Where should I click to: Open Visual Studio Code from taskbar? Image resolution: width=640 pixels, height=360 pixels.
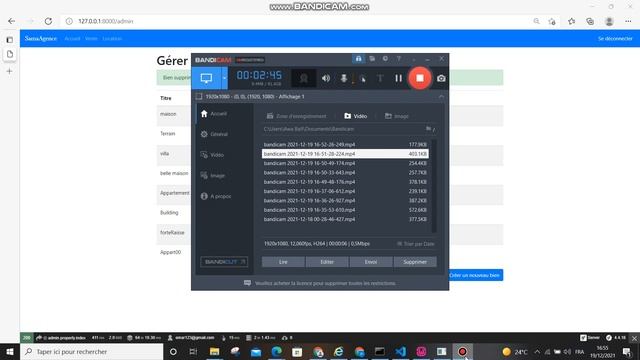pos(400,351)
